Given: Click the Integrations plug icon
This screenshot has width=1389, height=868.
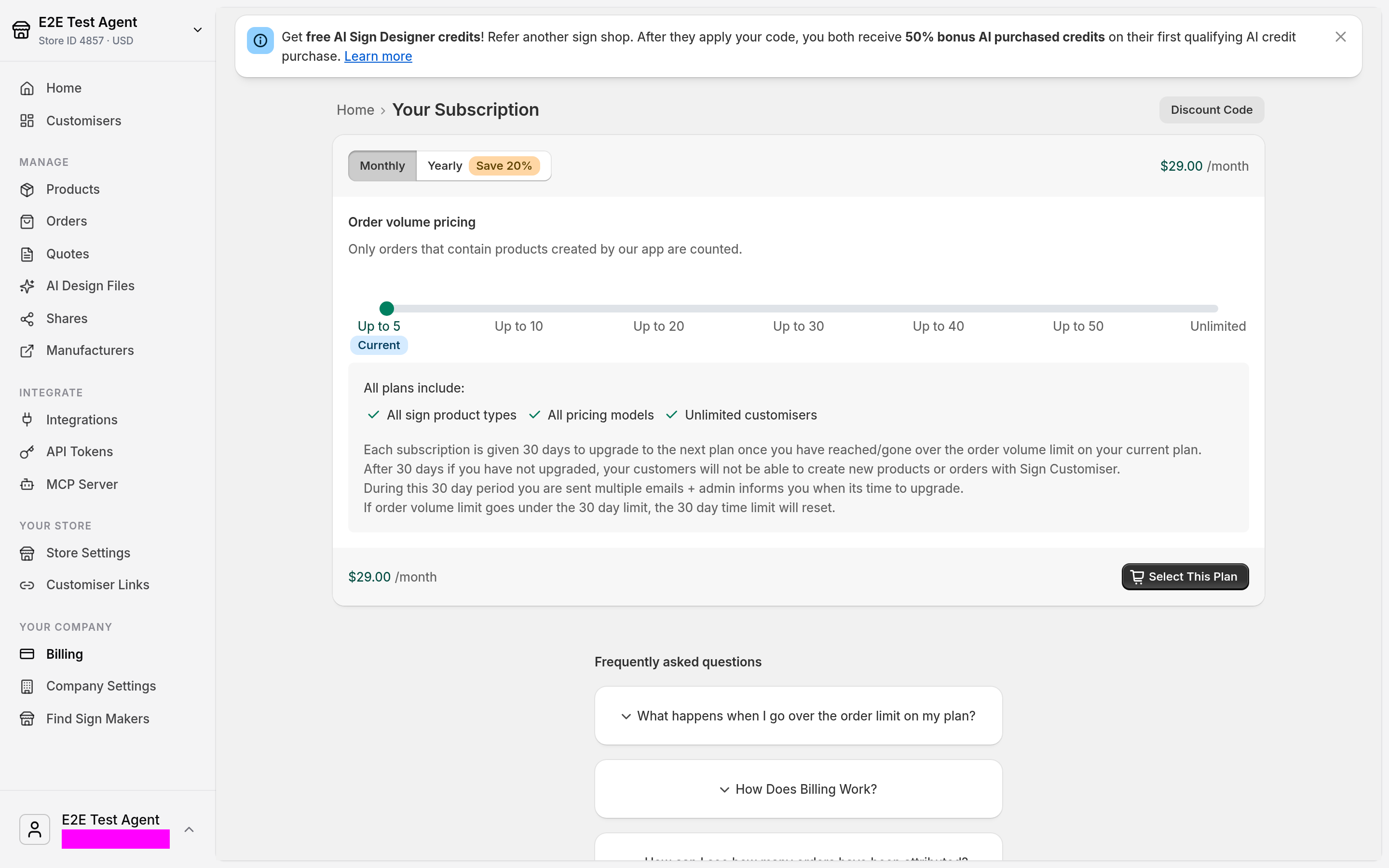Looking at the screenshot, I should [27, 420].
